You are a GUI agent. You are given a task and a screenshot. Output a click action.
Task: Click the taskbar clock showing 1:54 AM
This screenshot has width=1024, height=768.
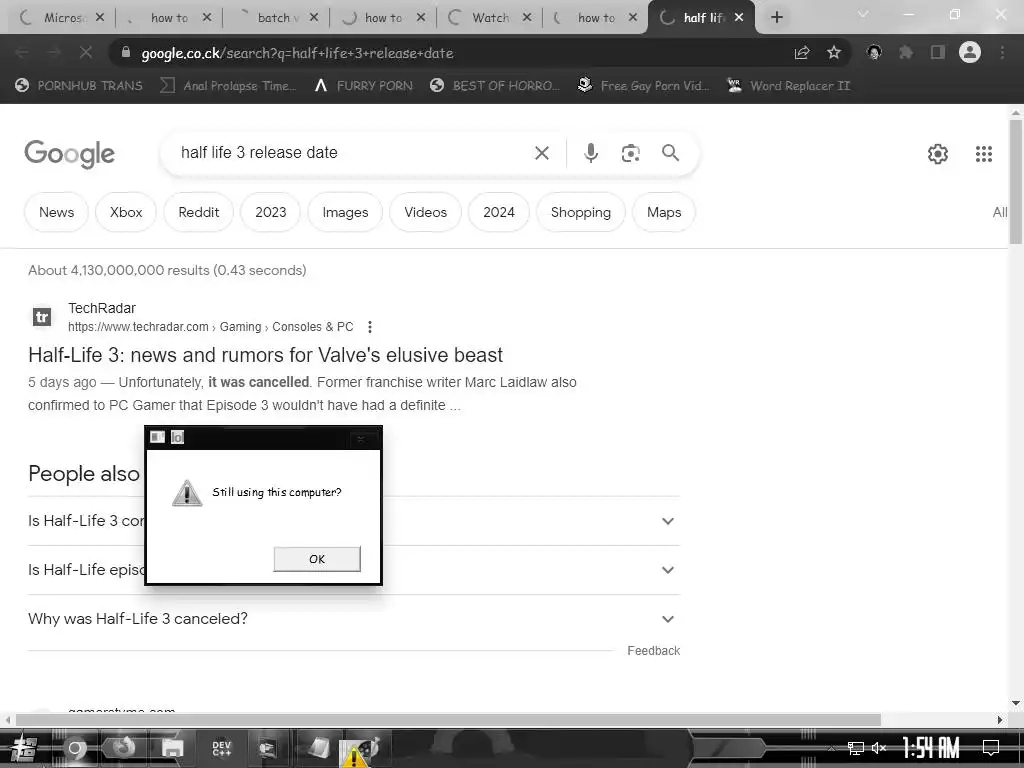point(931,748)
